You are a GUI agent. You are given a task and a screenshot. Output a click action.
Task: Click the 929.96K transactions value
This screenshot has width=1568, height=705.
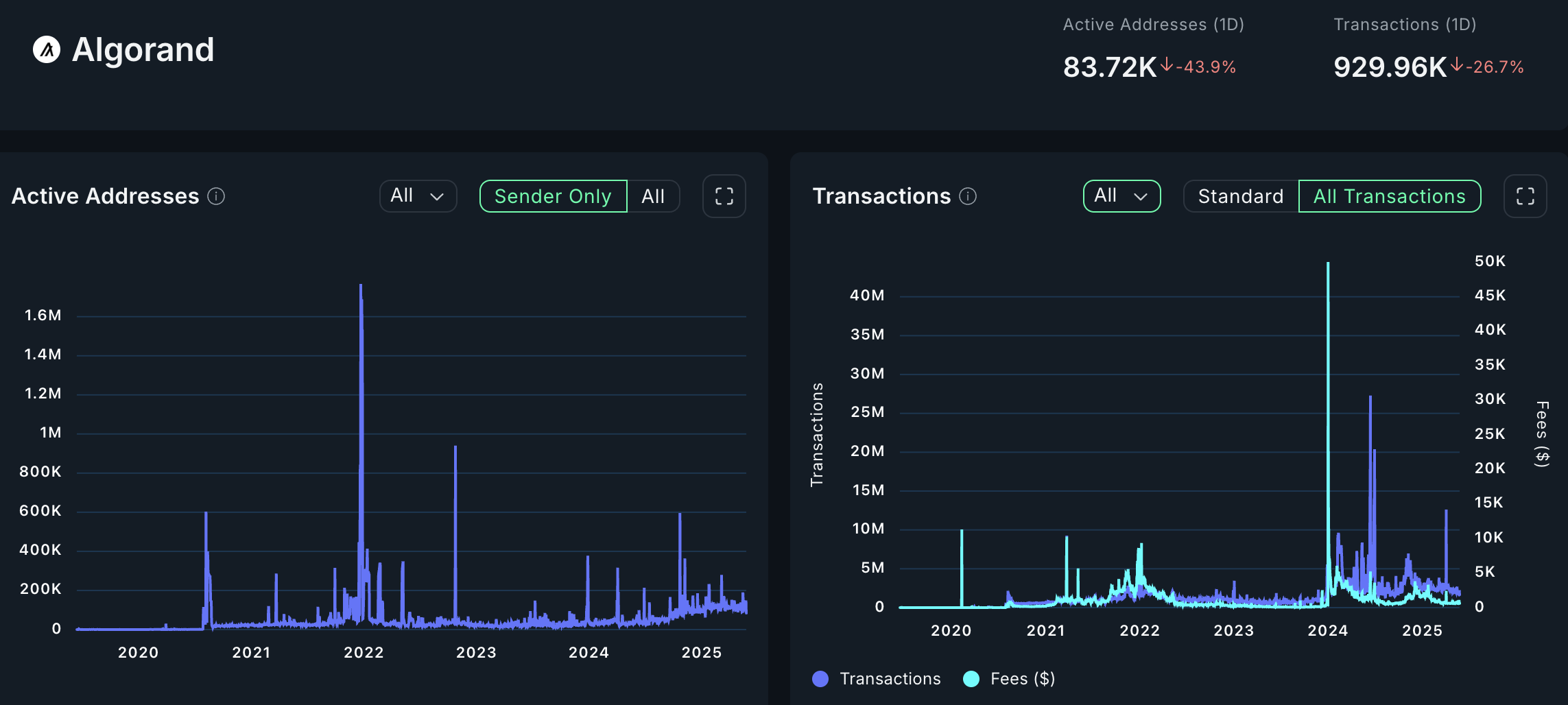pos(1390,67)
